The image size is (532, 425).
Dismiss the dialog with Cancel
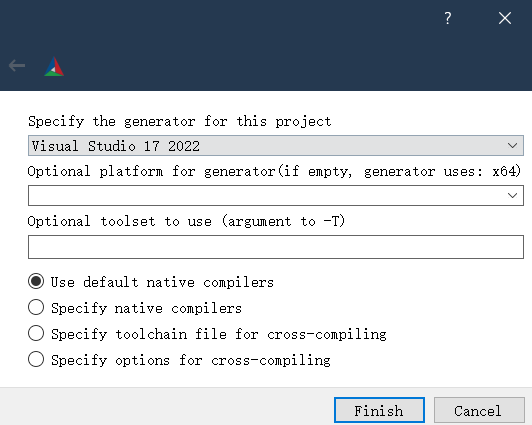(479, 410)
